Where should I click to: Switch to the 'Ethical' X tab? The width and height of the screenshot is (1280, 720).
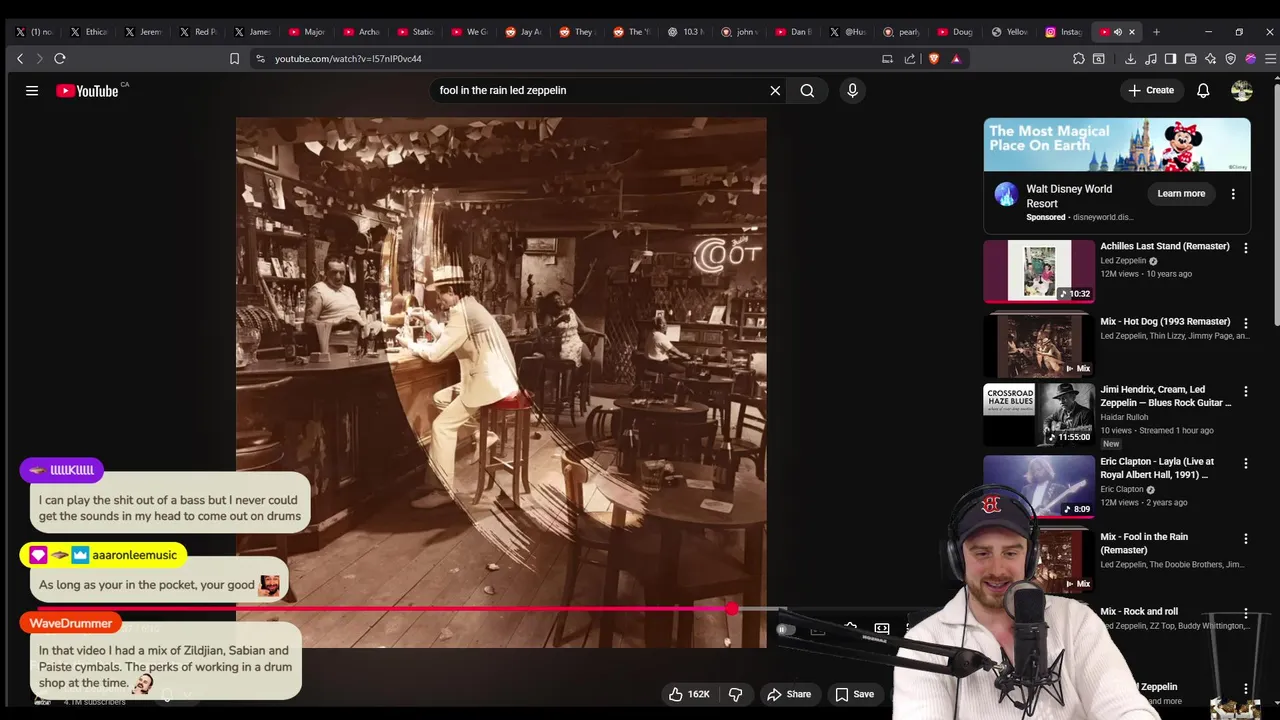point(88,32)
